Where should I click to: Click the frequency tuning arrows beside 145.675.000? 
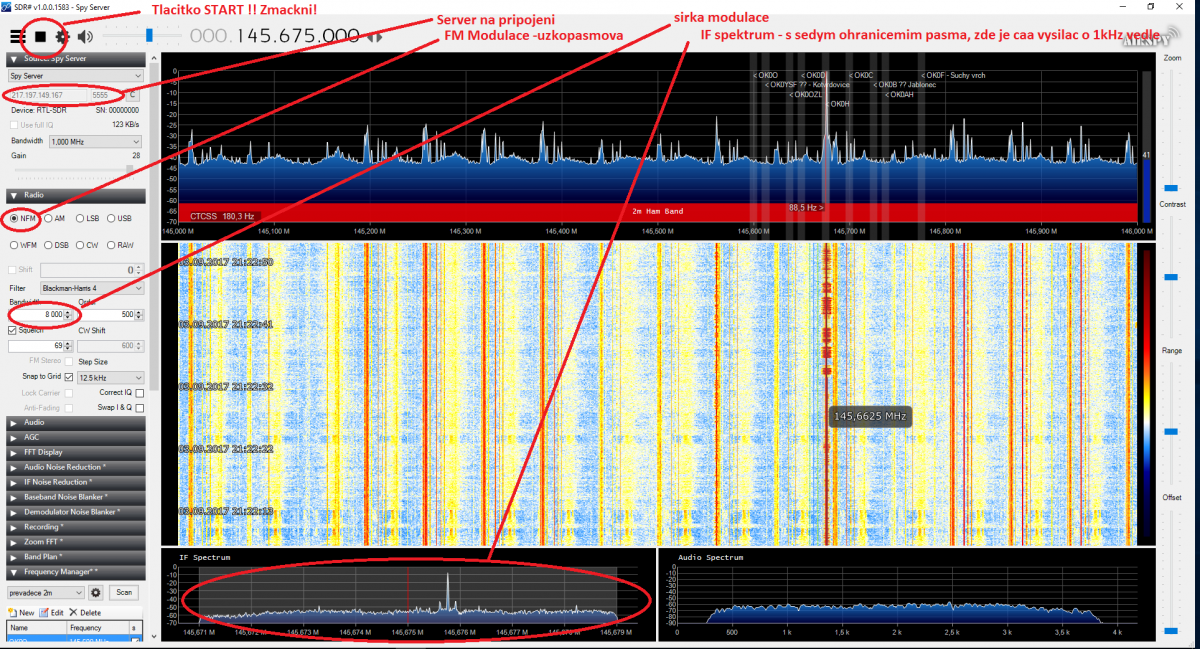click(375, 37)
